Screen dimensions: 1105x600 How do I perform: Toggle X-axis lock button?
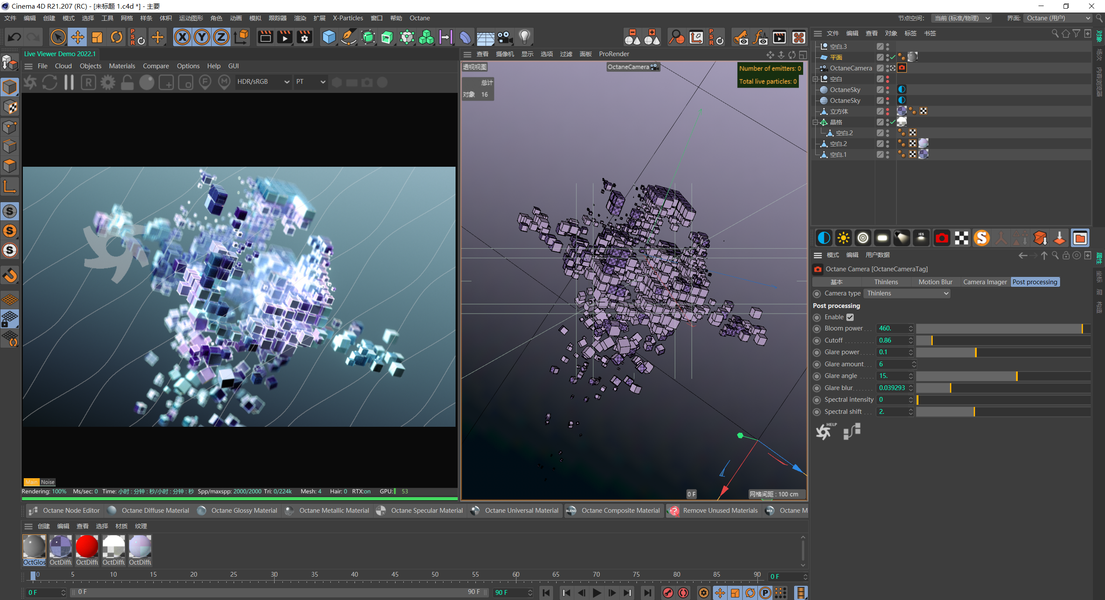click(182, 37)
